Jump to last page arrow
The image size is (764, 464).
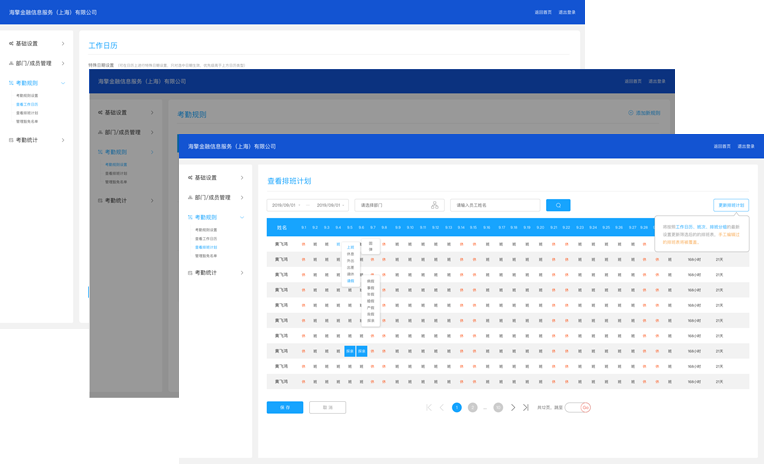[x=526, y=407]
